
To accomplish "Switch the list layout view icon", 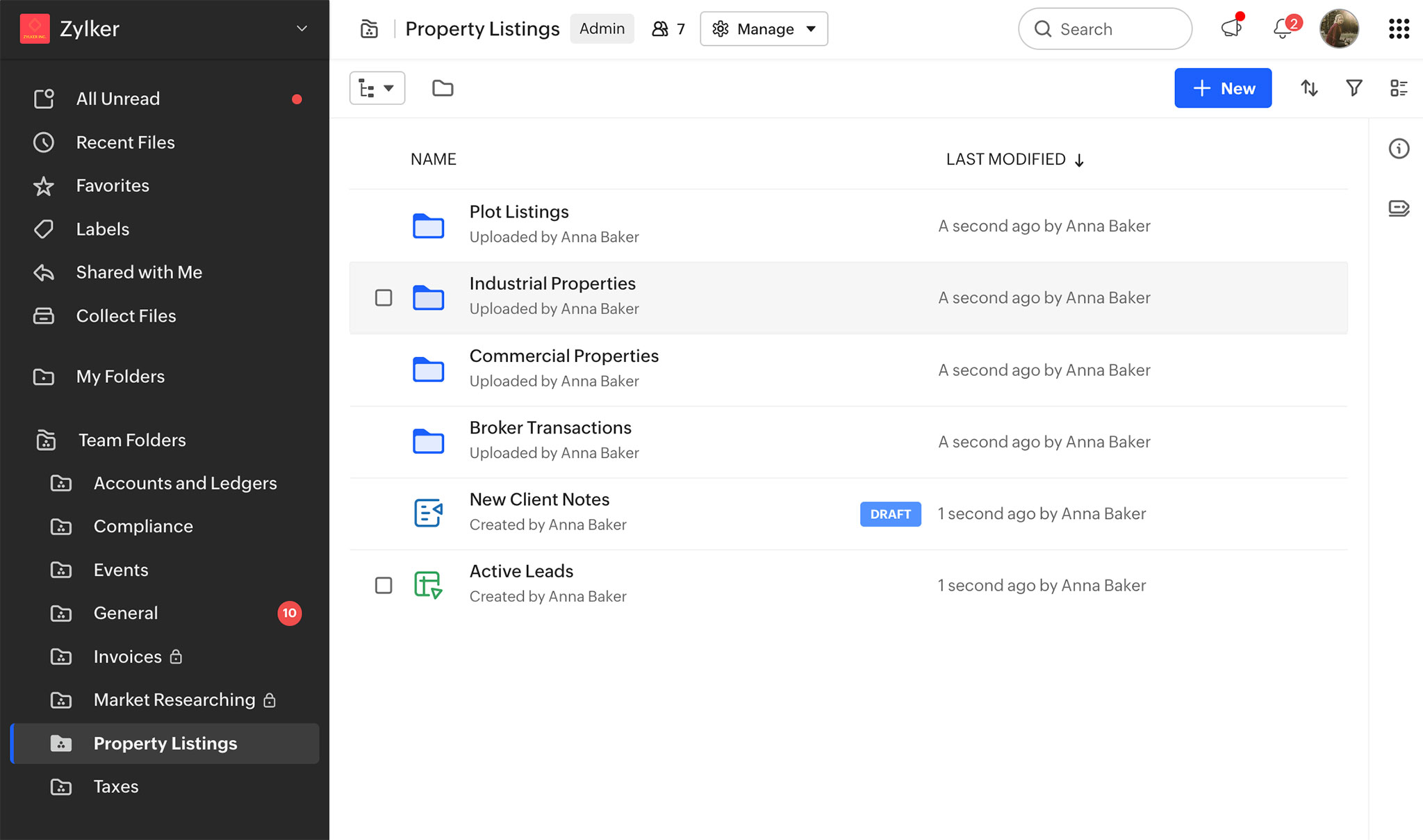I will tap(1398, 88).
